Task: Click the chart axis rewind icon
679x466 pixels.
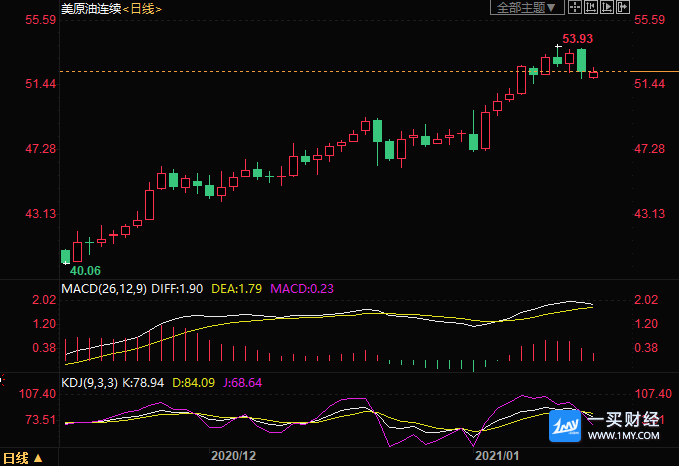Action: pos(591,7)
